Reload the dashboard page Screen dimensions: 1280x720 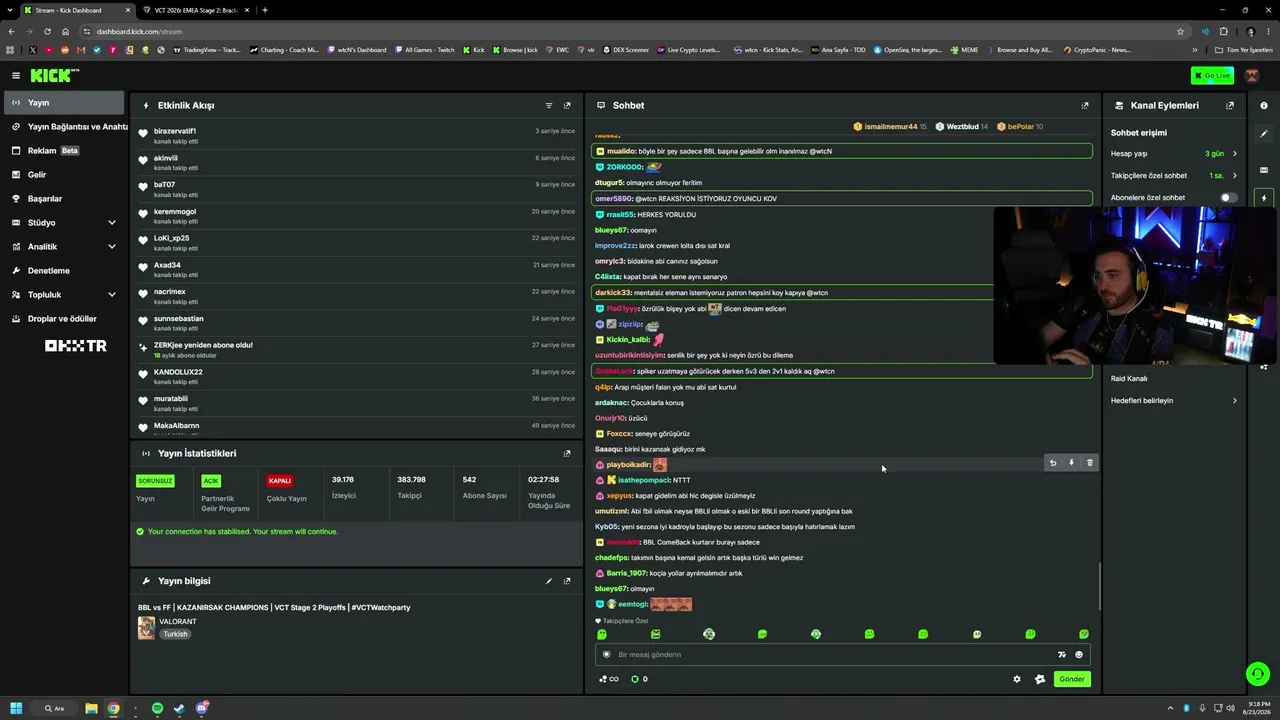click(47, 31)
